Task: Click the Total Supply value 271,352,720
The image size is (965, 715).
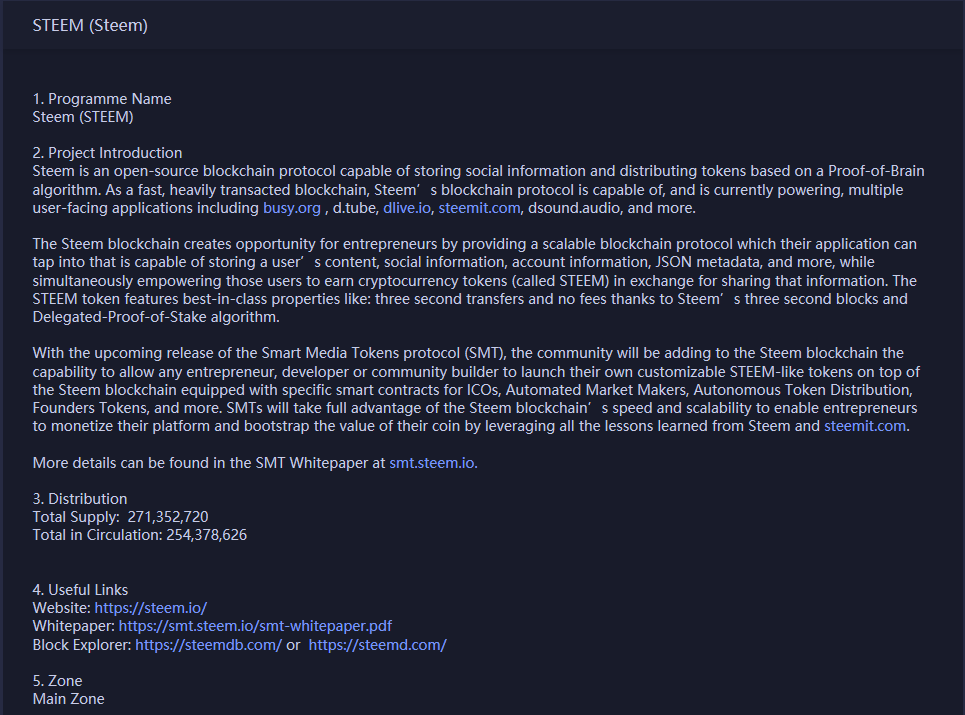Action: pos(168,517)
